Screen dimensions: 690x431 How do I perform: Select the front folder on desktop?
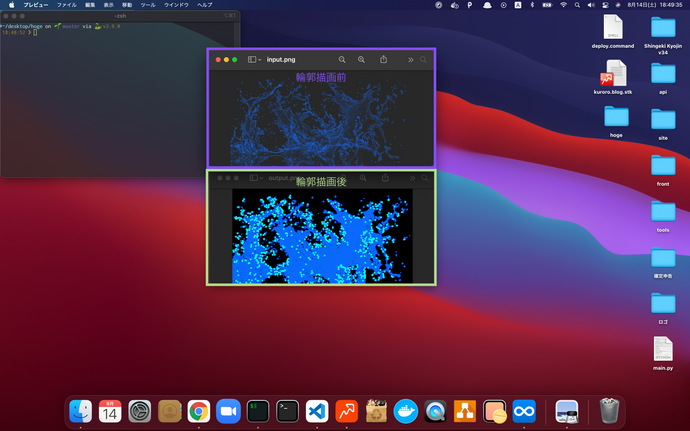[663, 170]
